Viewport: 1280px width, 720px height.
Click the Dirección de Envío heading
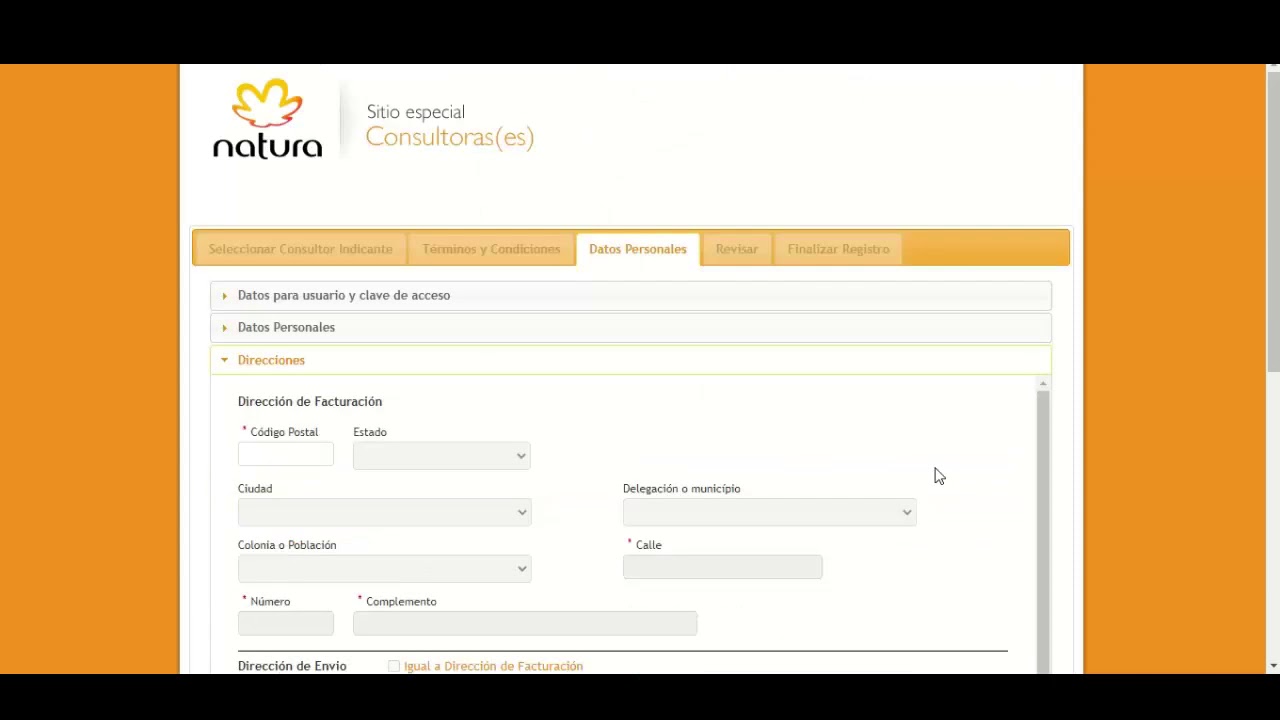292,666
